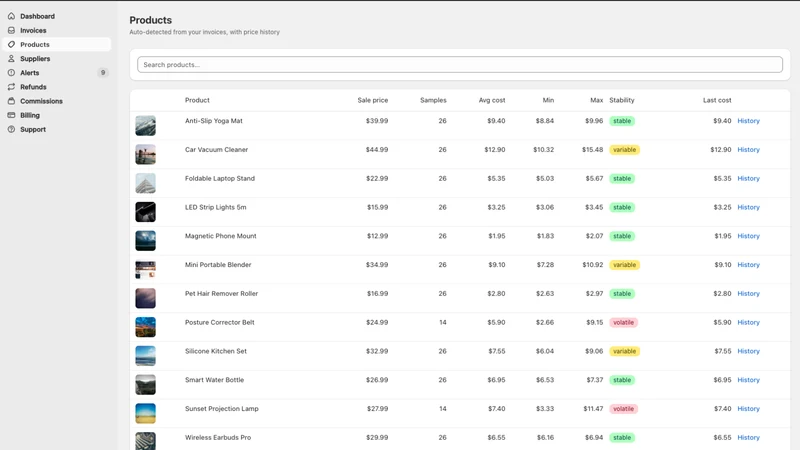The height and width of the screenshot is (450, 800).
Task: Click the Support help icon in sidebar
Action: point(11,130)
